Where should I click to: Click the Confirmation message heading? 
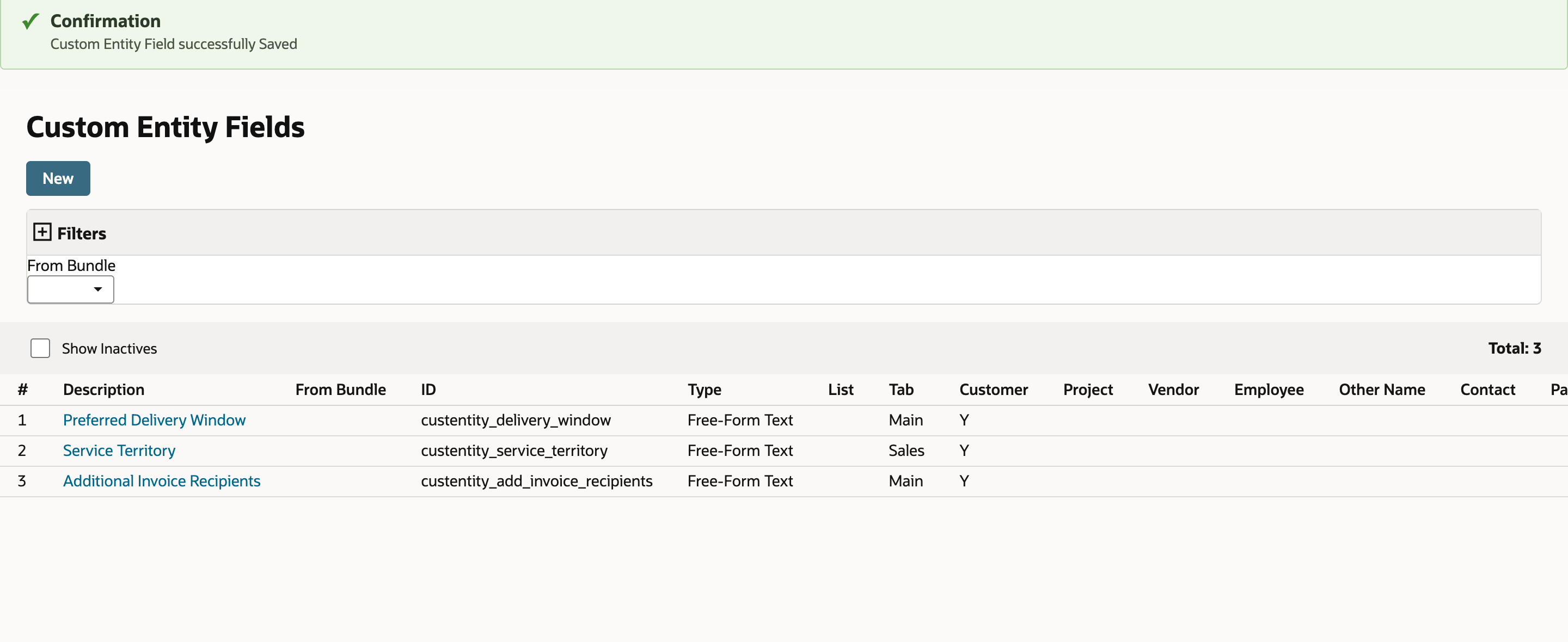pos(105,21)
